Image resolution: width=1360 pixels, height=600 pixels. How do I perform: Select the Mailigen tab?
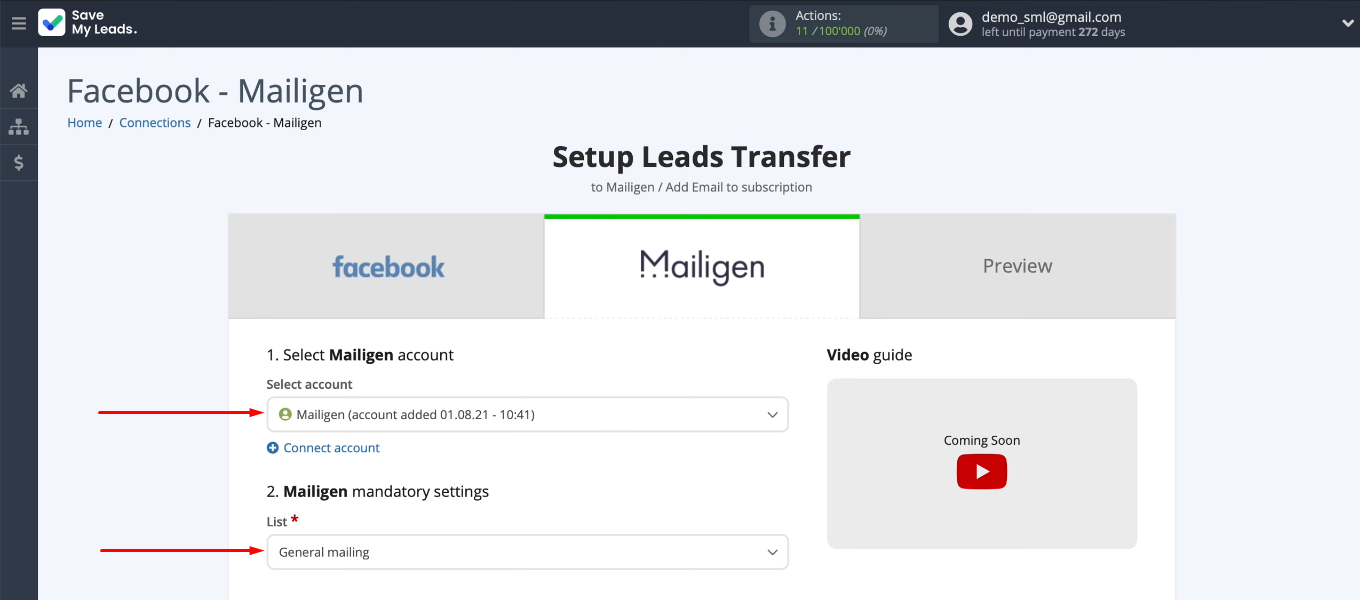pyautogui.click(x=701, y=267)
